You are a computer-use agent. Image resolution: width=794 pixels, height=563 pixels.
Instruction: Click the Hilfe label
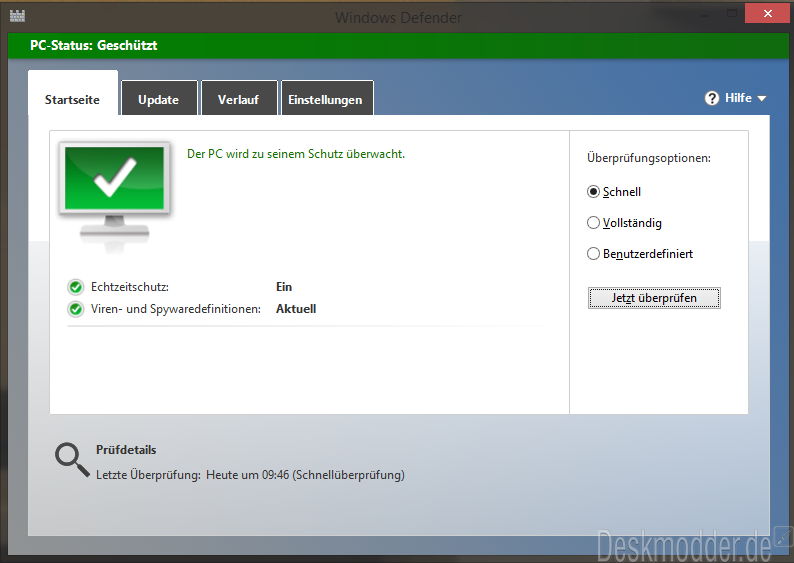[738, 98]
